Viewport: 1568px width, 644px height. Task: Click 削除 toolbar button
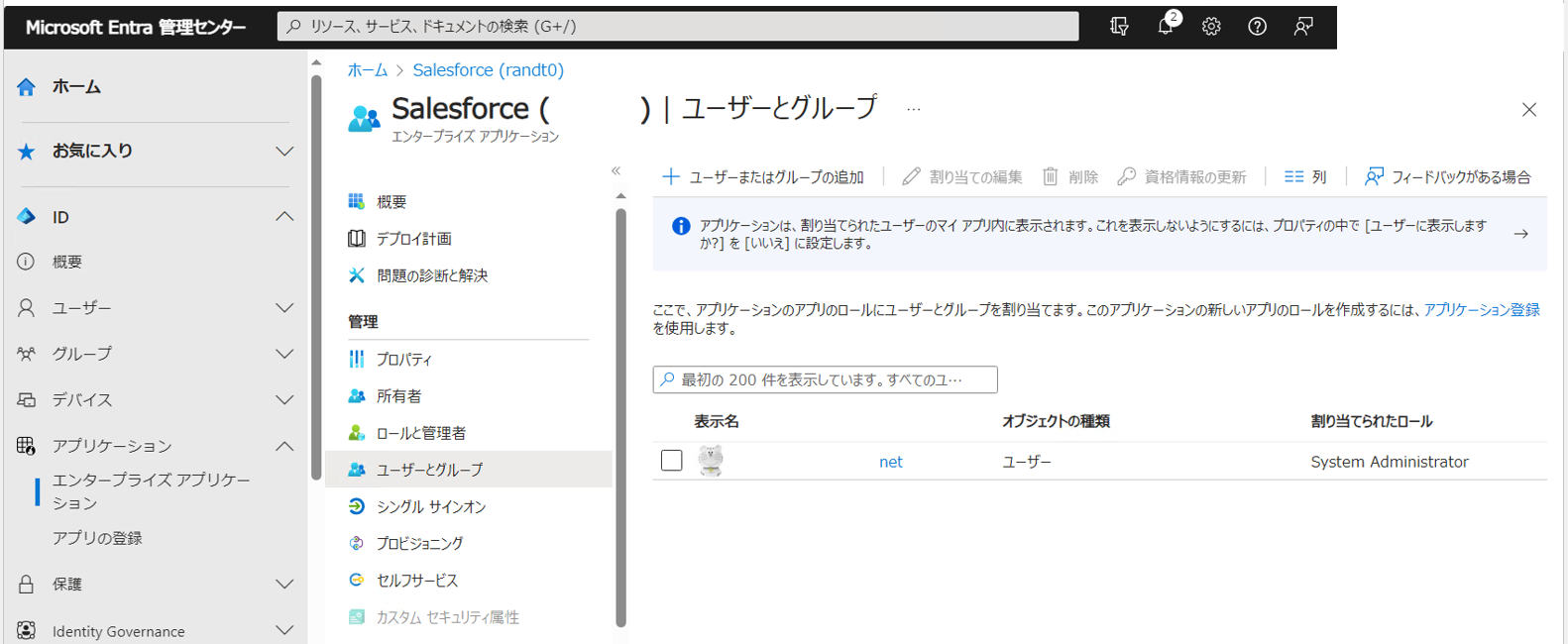pos(1070,176)
